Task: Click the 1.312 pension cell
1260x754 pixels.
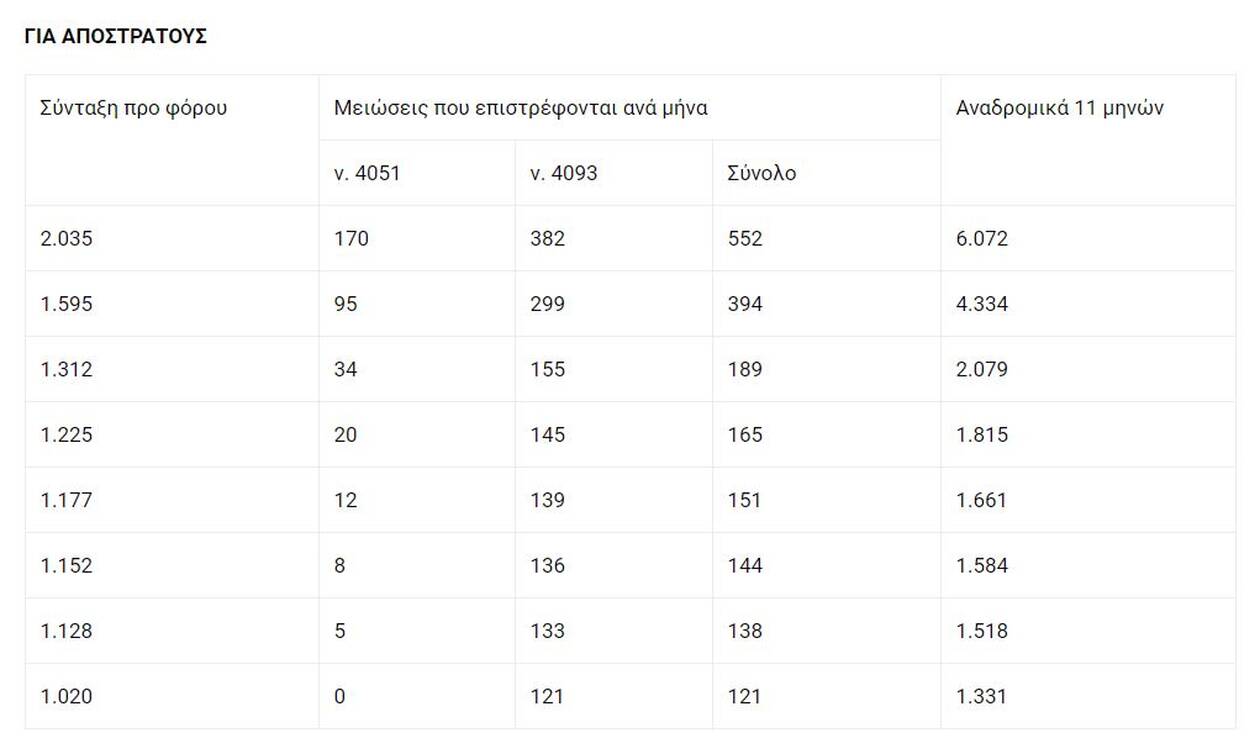Action: [67, 370]
